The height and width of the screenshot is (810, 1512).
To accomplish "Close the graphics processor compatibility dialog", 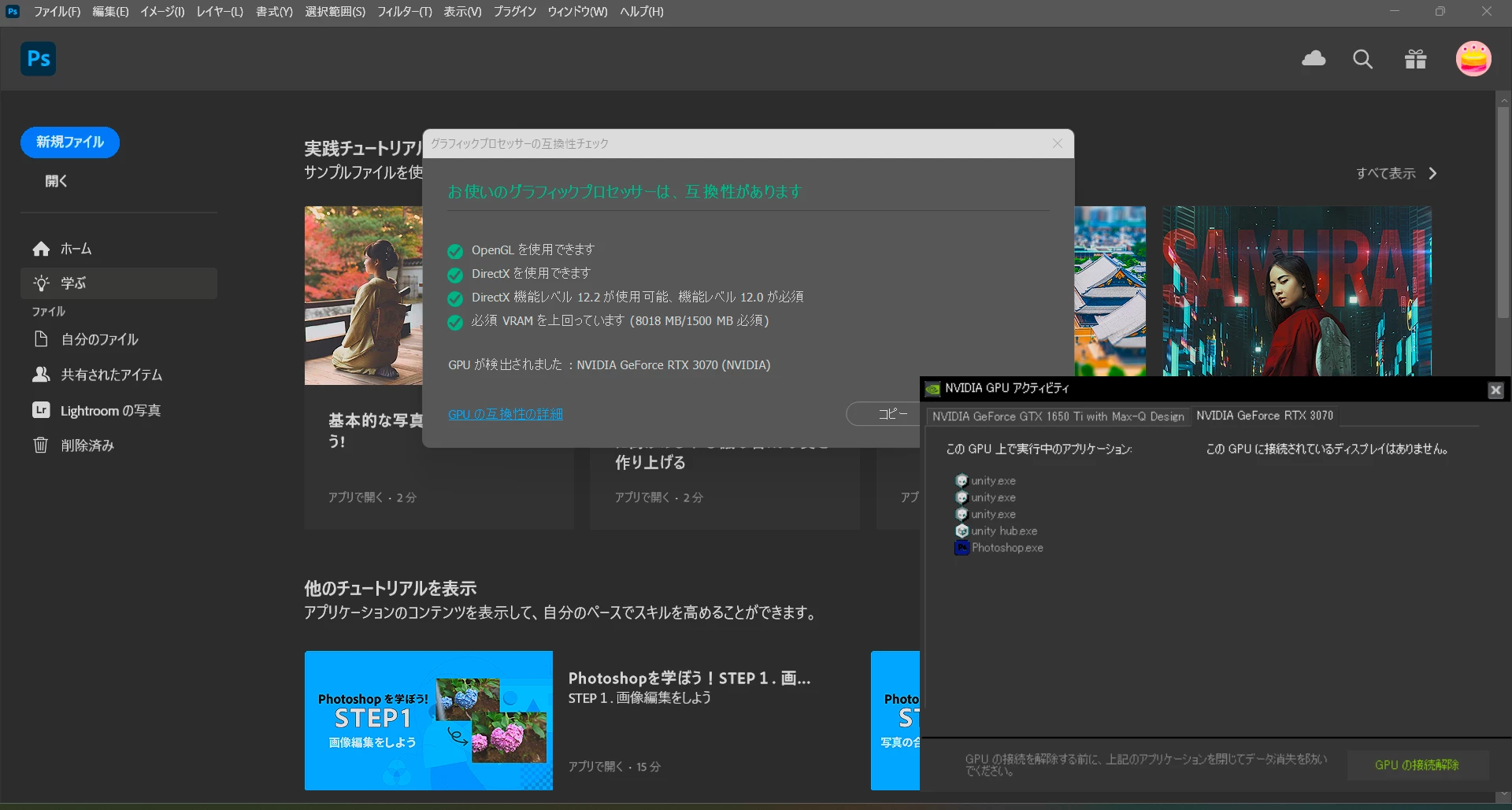I will pyautogui.click(x=1058, y=143).
